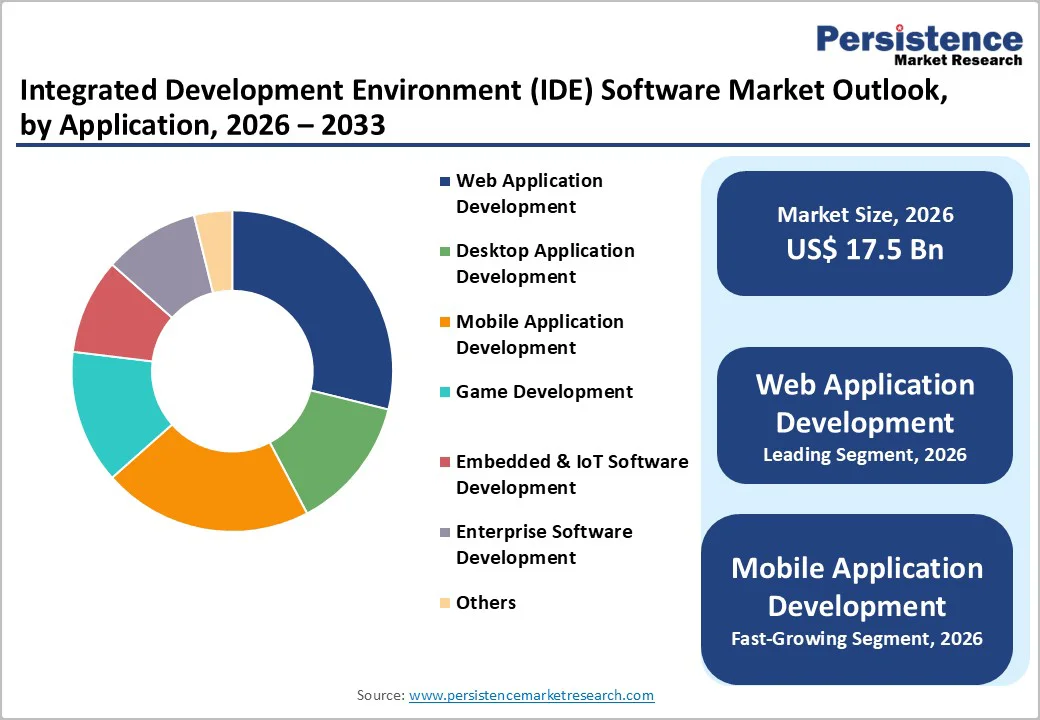Viewport: 1040px width, 720px height.
Task: Select the dark blue Web Application Development legend marker
Action: [443, 181]
